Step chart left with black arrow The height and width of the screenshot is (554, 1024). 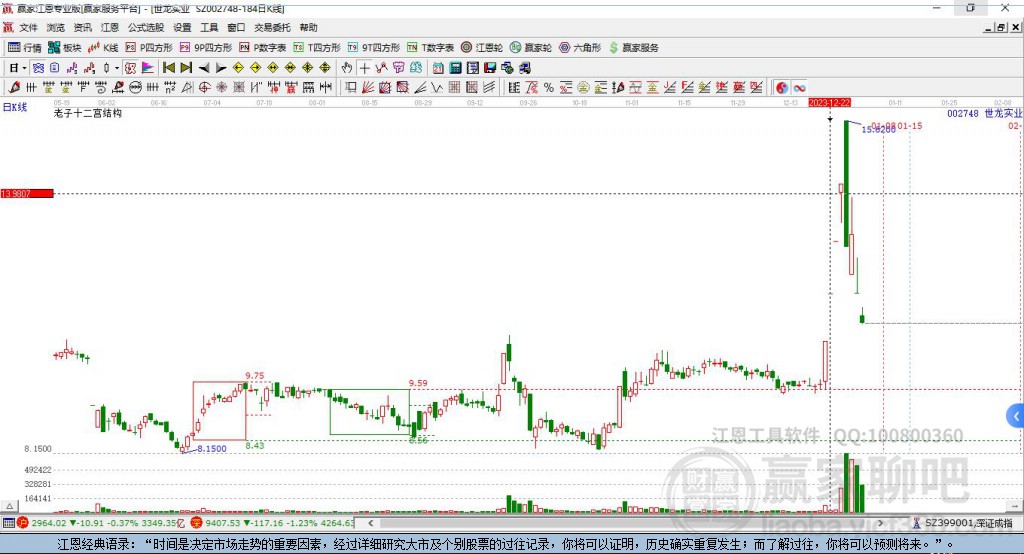[x=204, y=68]
